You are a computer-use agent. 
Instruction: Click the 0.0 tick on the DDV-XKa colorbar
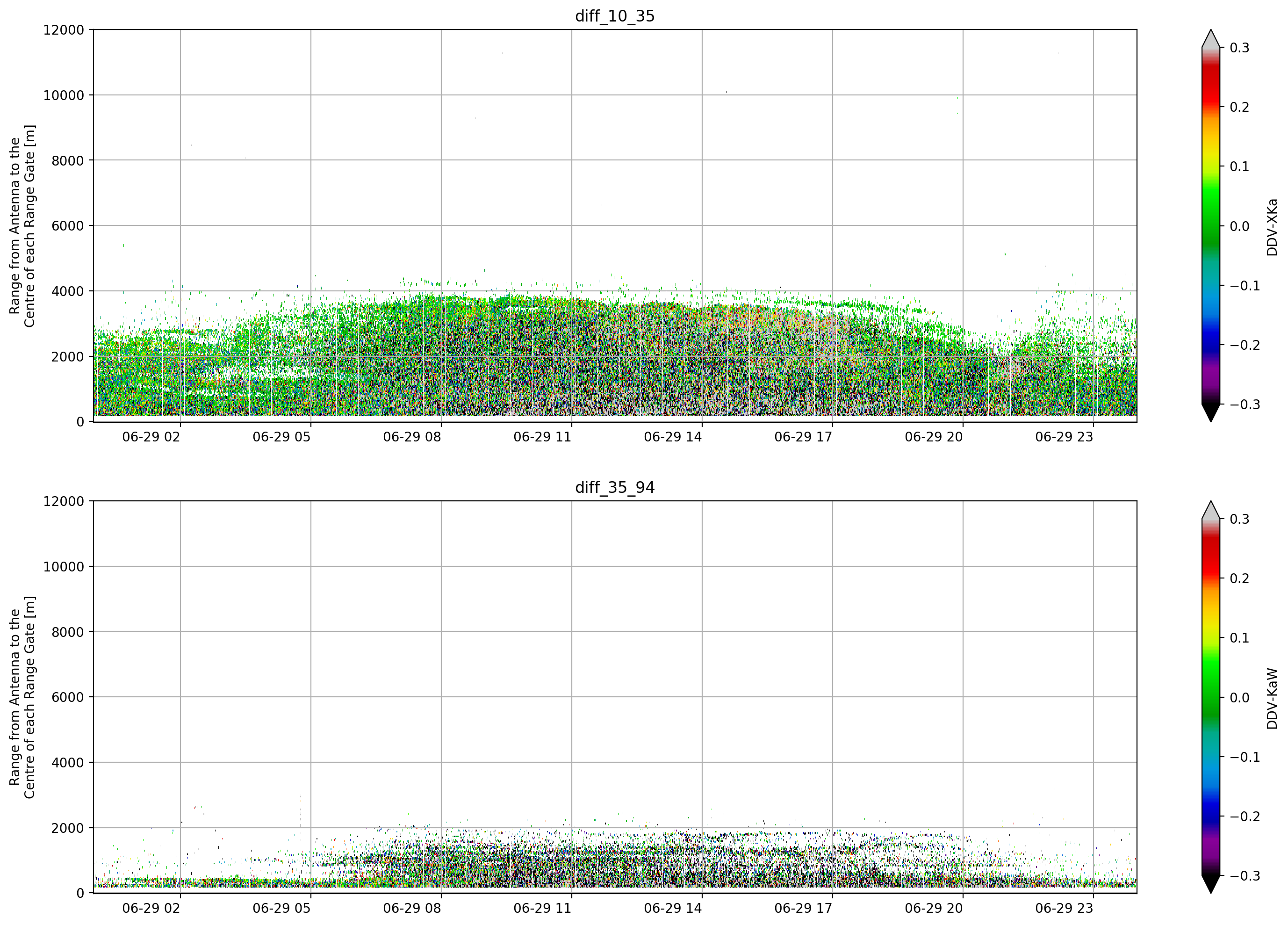pos(1240,226)
